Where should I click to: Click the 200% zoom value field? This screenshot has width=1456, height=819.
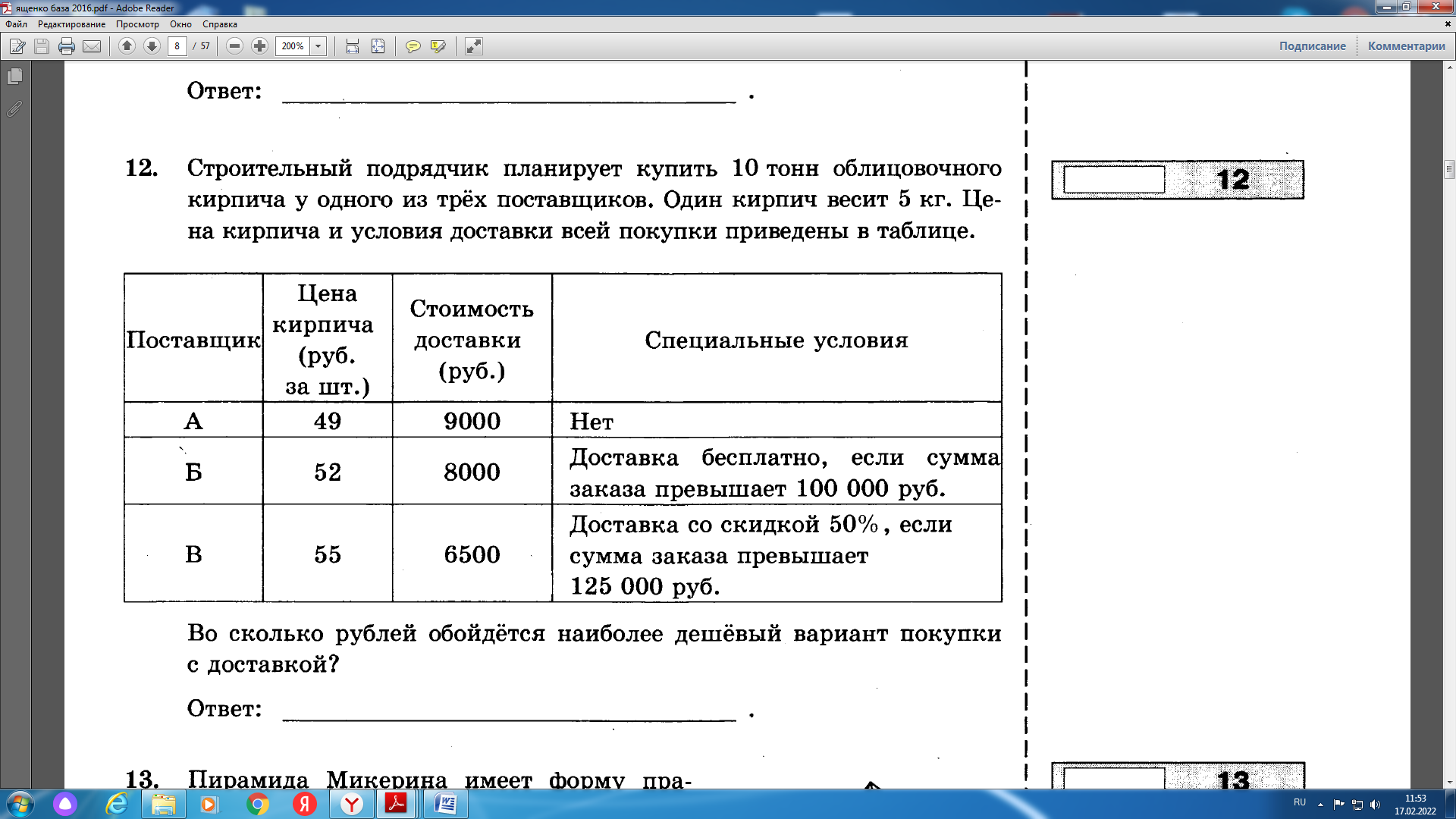coord(293,46)
